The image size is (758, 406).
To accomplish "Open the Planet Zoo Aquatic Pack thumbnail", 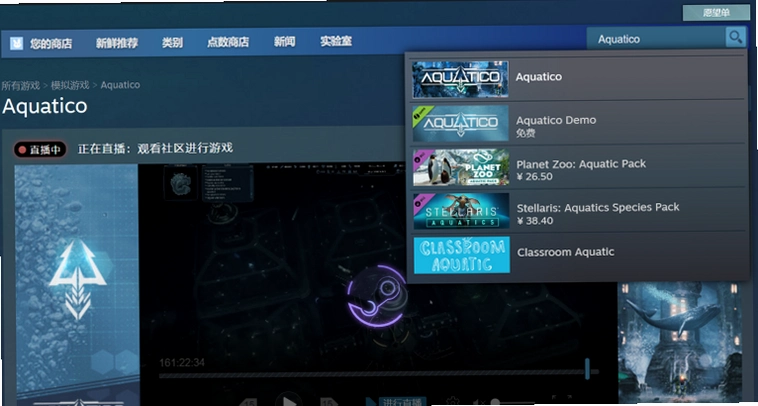I will 461,168.
